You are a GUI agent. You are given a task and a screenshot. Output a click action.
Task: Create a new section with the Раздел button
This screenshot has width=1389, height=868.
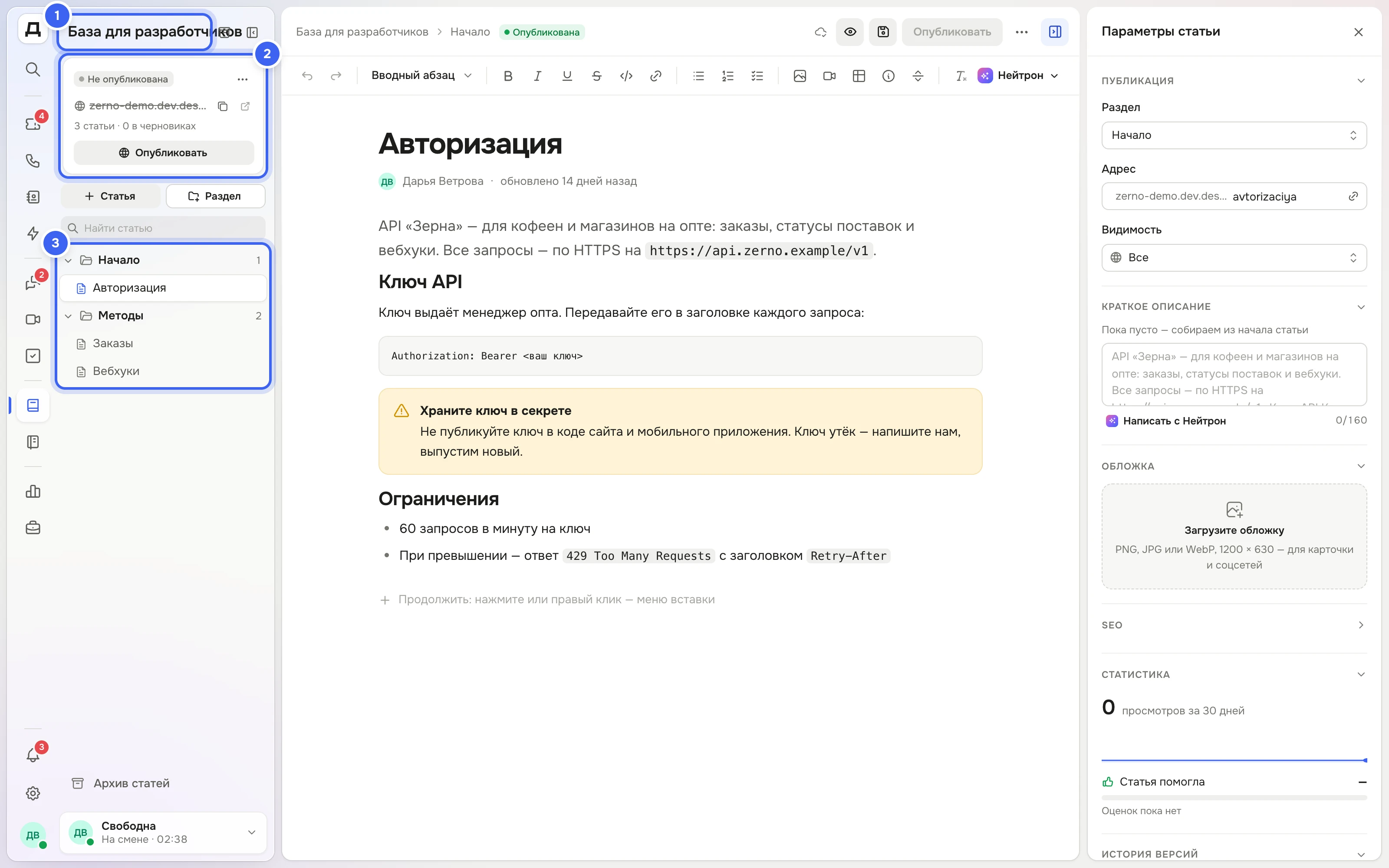pyautogui.click(x=215, y=196)
